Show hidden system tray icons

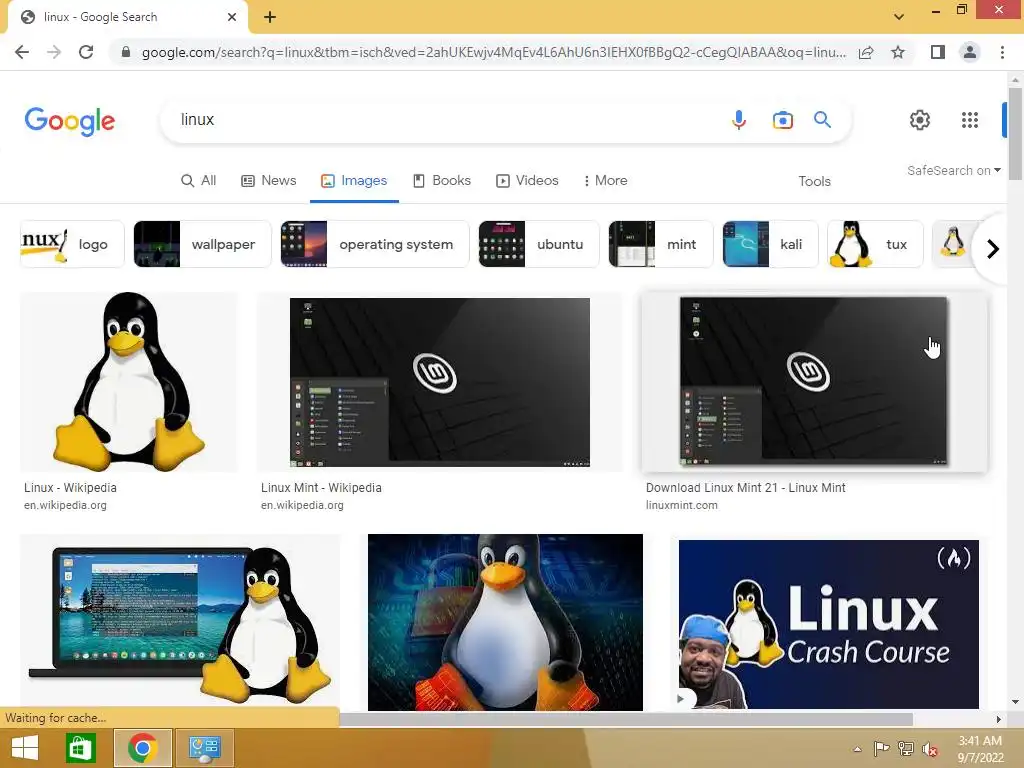tap(857, 749)
